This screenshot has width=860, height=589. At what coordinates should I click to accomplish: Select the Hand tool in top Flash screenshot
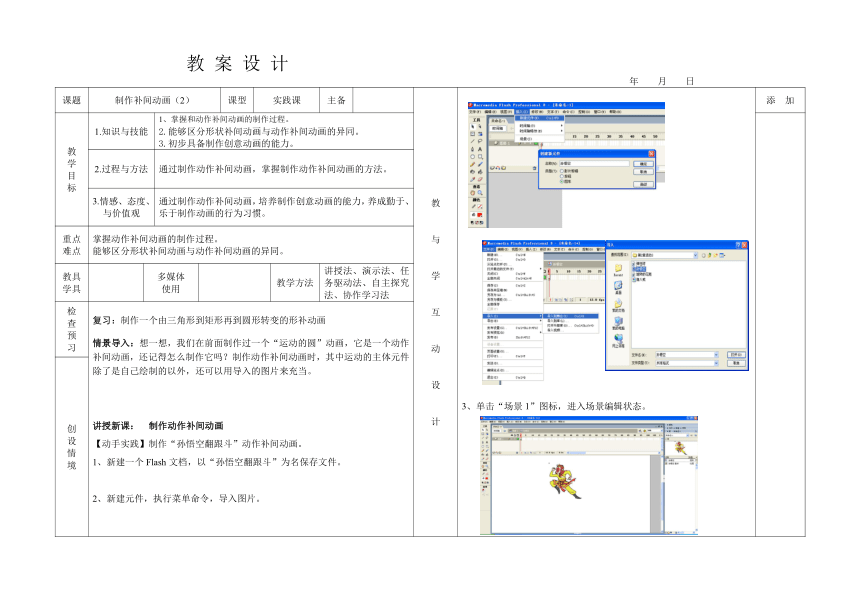click(472, 193)
